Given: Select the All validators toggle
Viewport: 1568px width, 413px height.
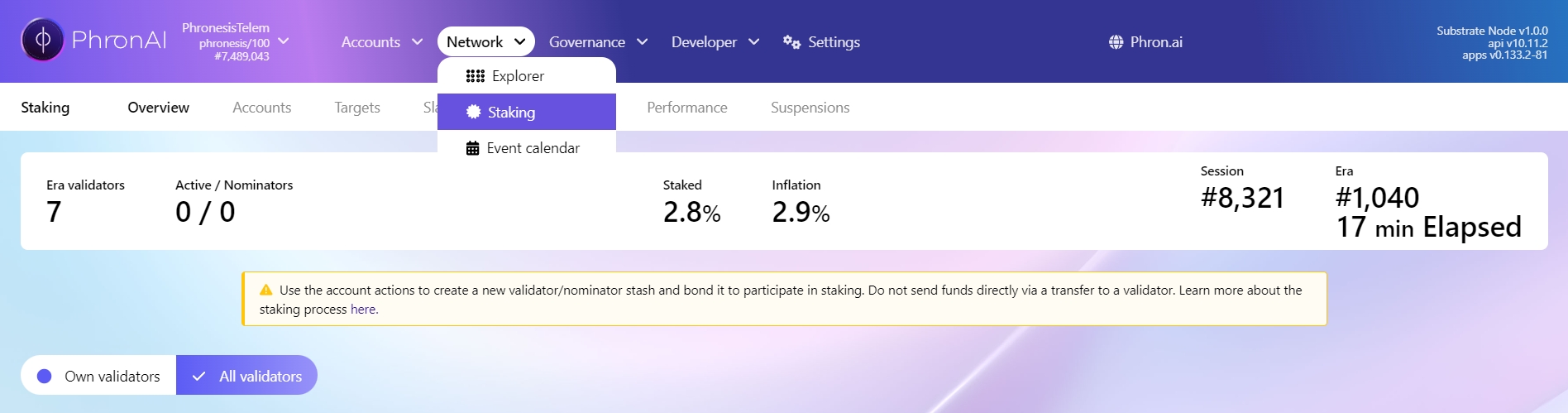Looking at the screenshot, I should click(247, 376).
